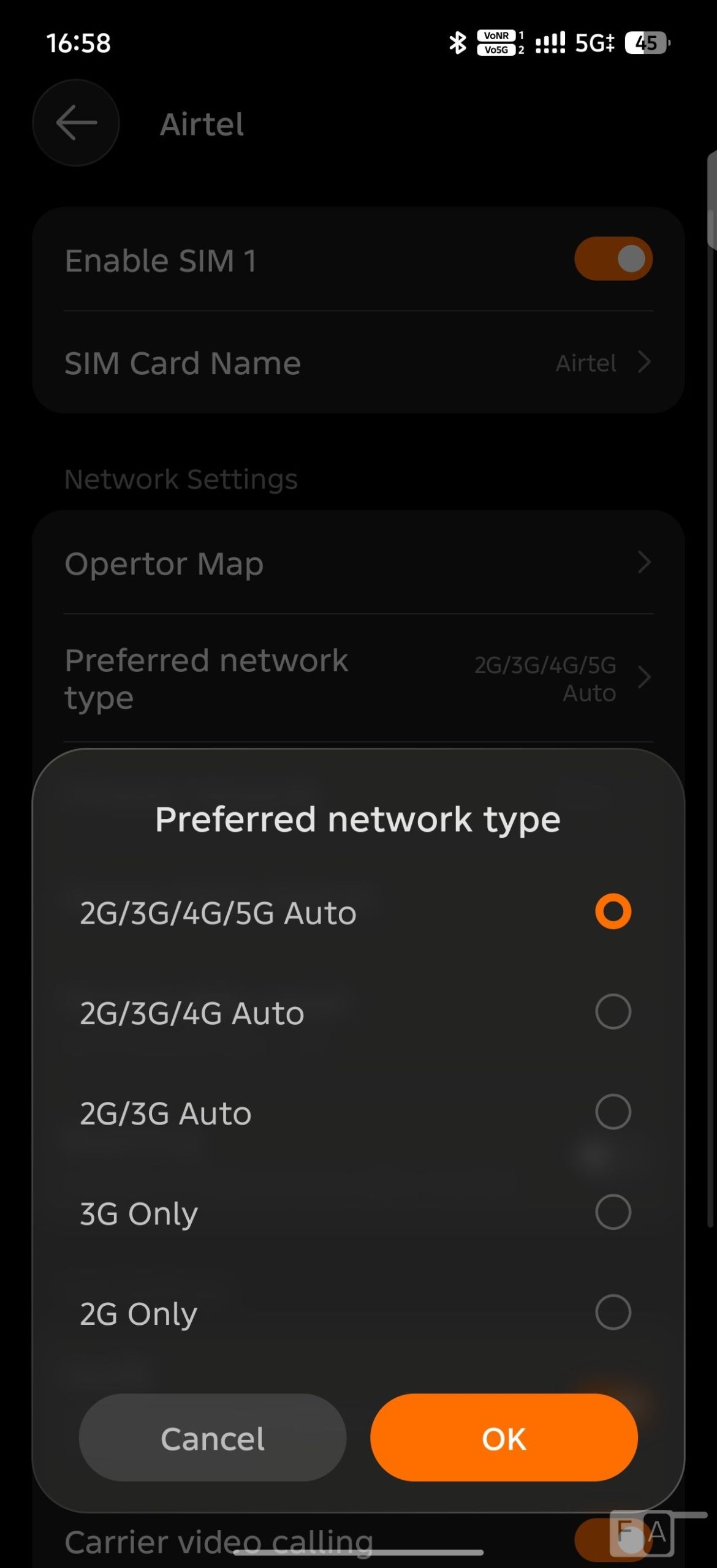
Task: Tap the Bluetooth status icon
Action: pos(457,43)
